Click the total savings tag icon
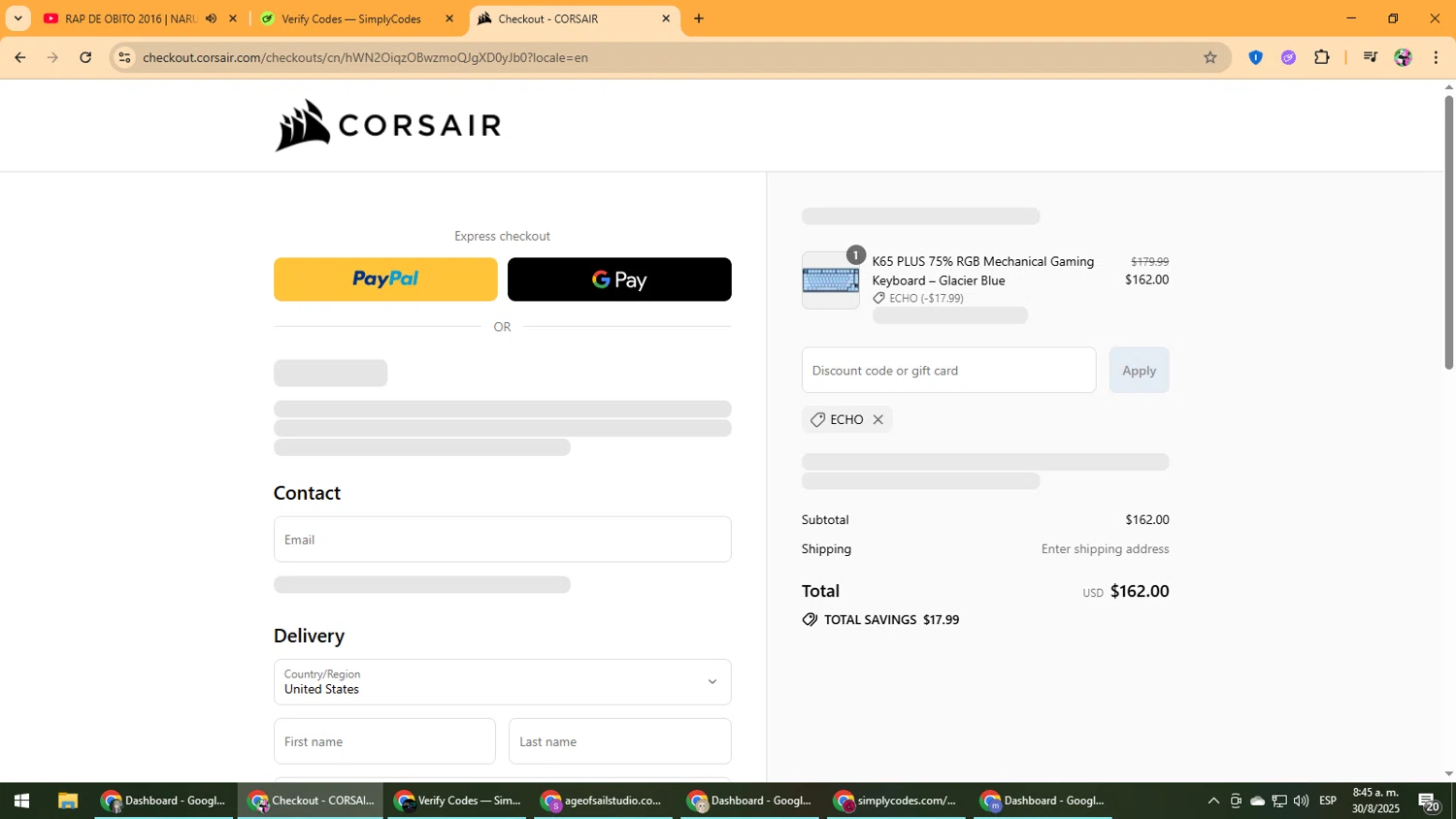This screenshot has height=819, width=1456. coord(810,620)
